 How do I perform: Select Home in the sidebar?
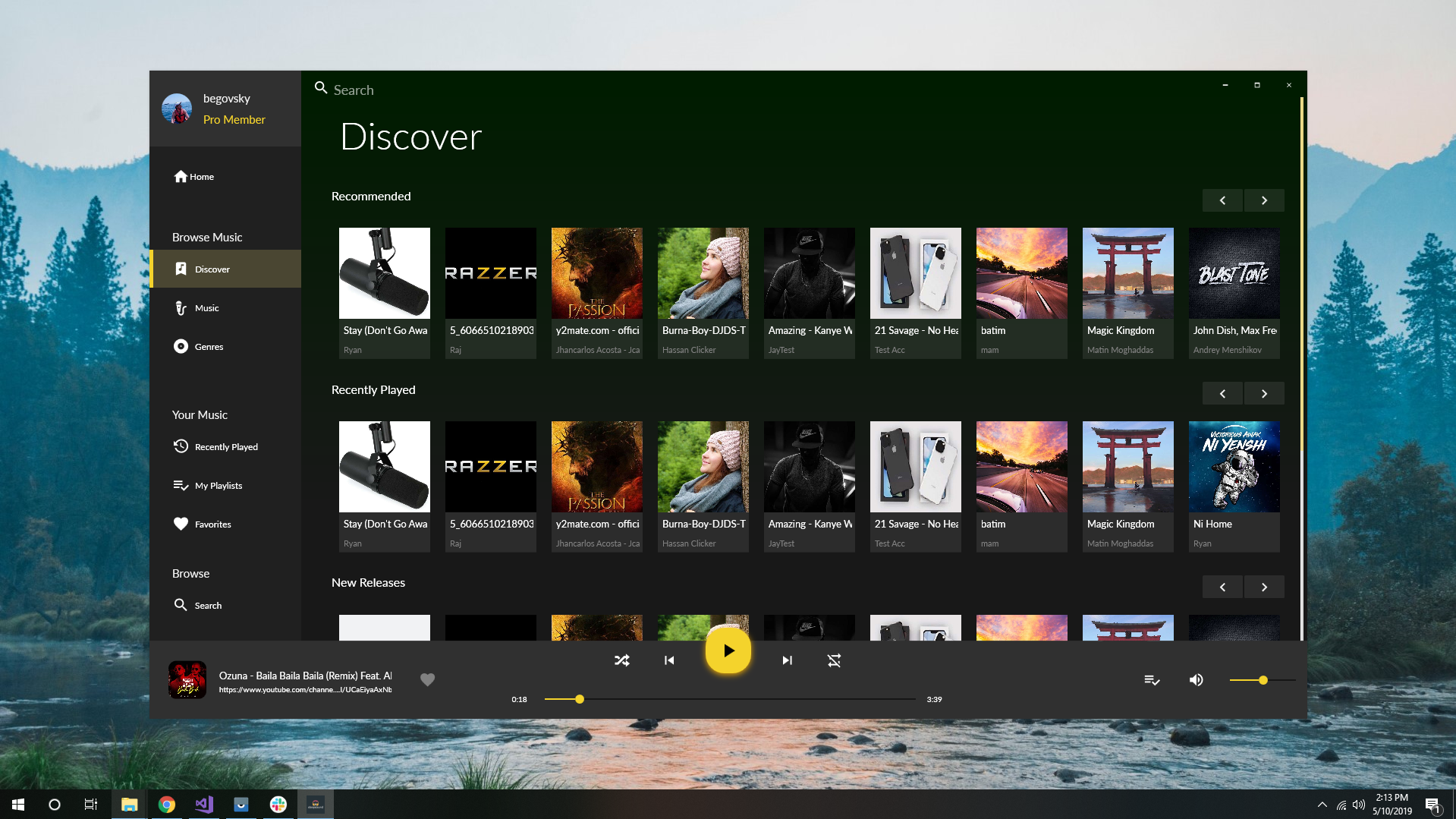click(x=200, y=176)
